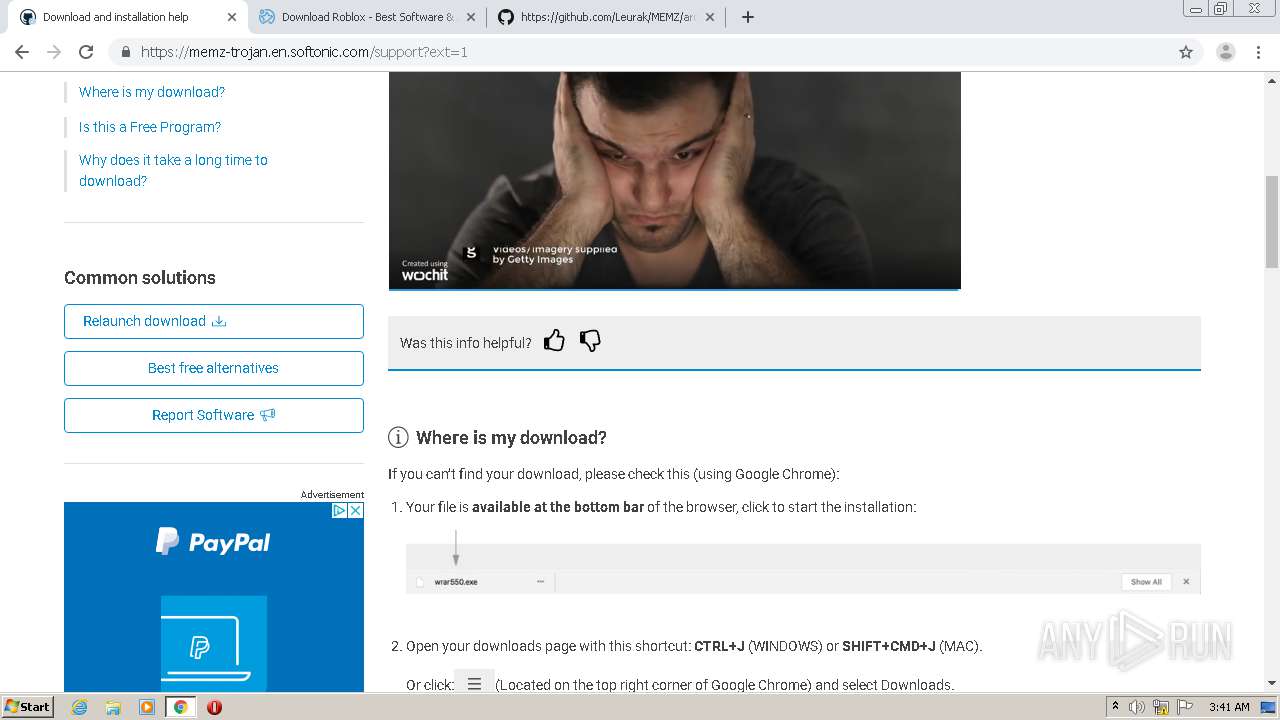Click the network tray icon
The image size is (1280, 720).
[1161, 707]
